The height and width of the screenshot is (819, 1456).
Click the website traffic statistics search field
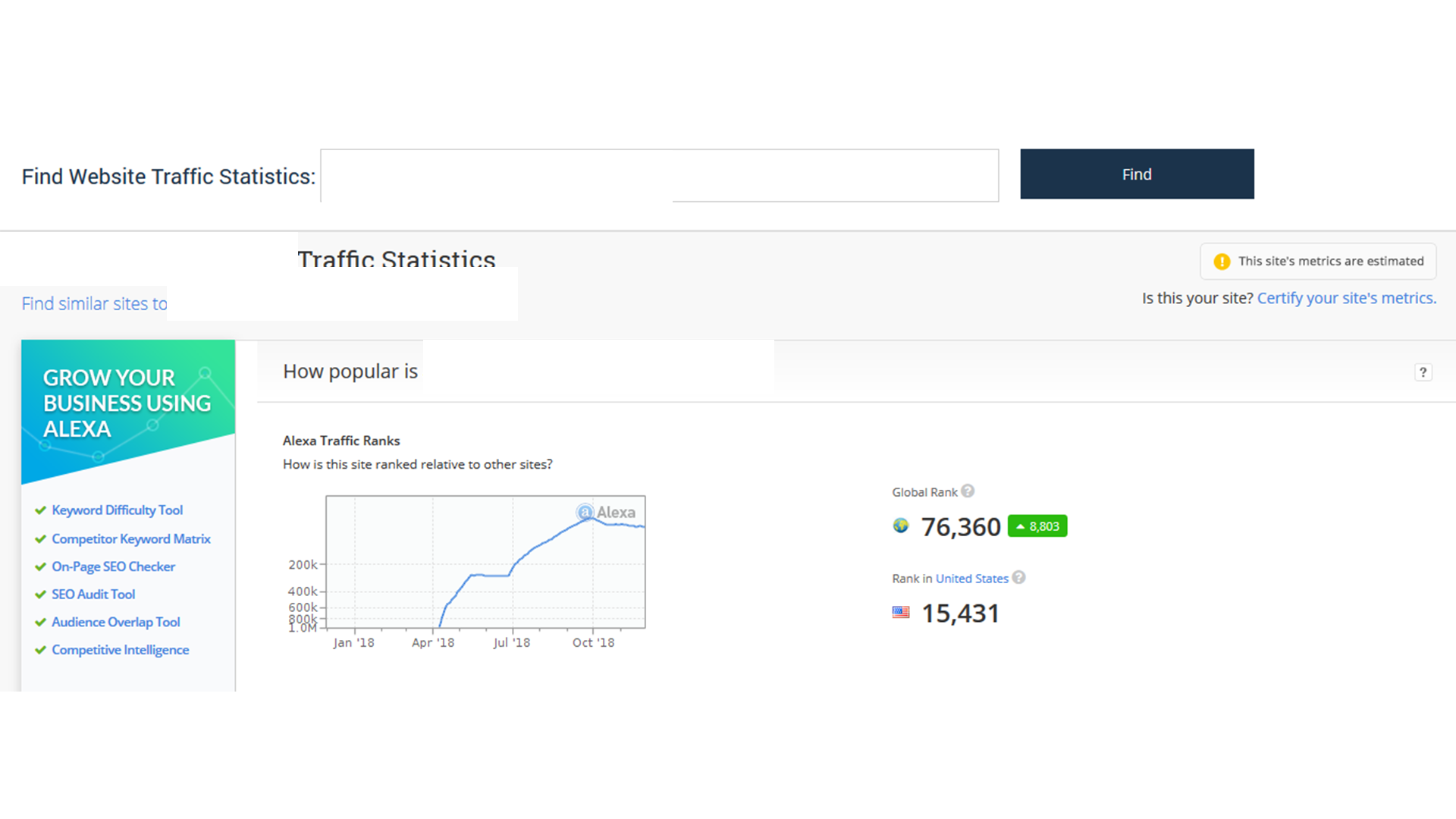pos(659,175)
